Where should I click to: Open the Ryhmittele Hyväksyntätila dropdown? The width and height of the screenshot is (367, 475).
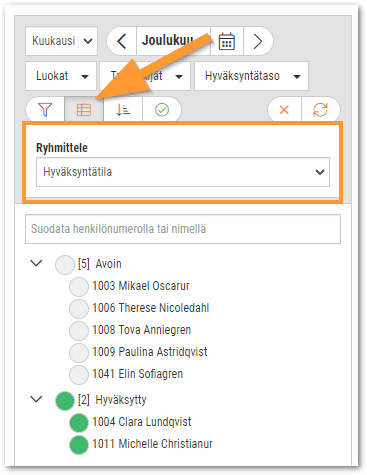[183, 172]
